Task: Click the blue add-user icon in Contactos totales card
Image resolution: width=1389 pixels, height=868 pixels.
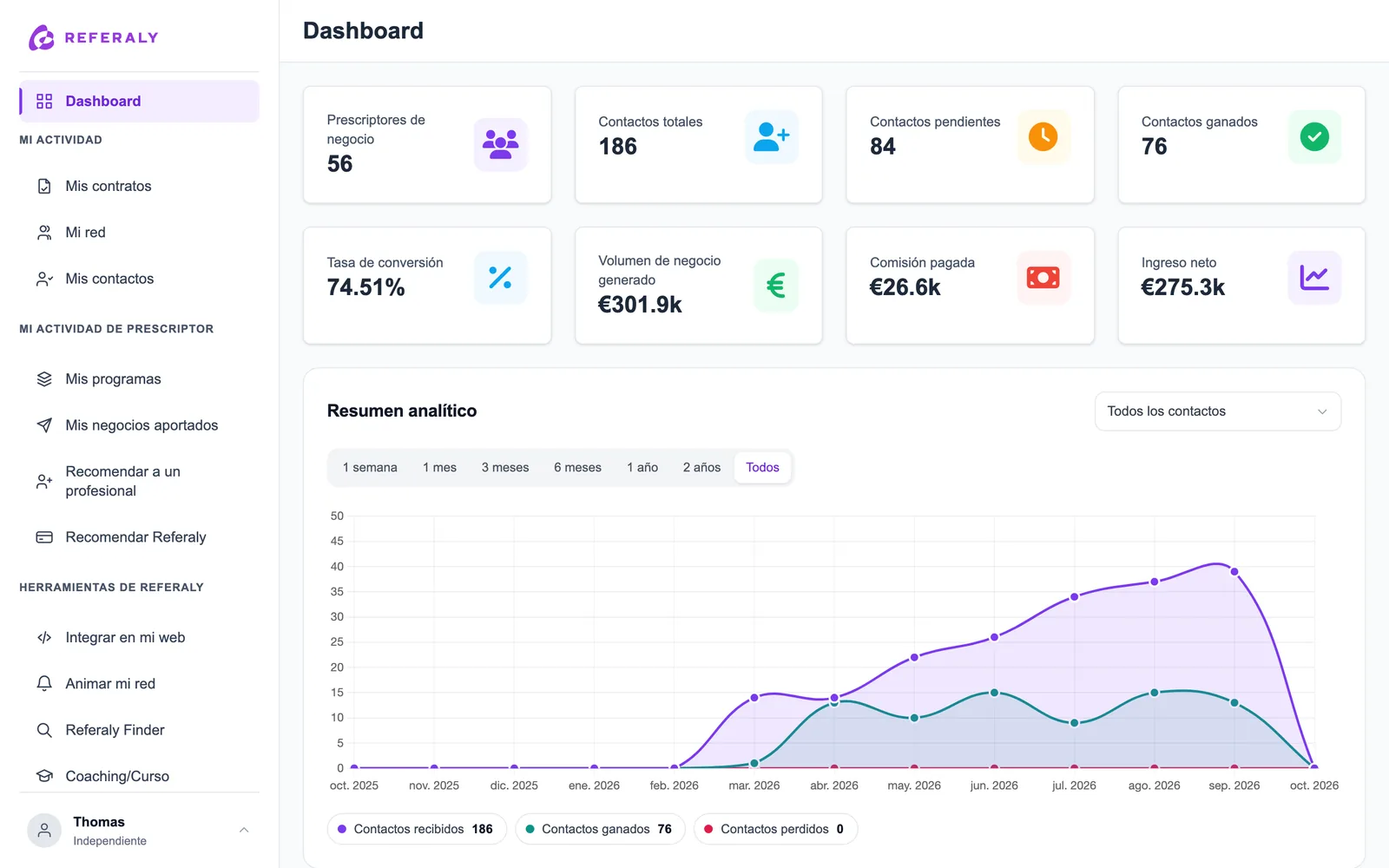Action: pyautogui.click(x=772, y=137)
